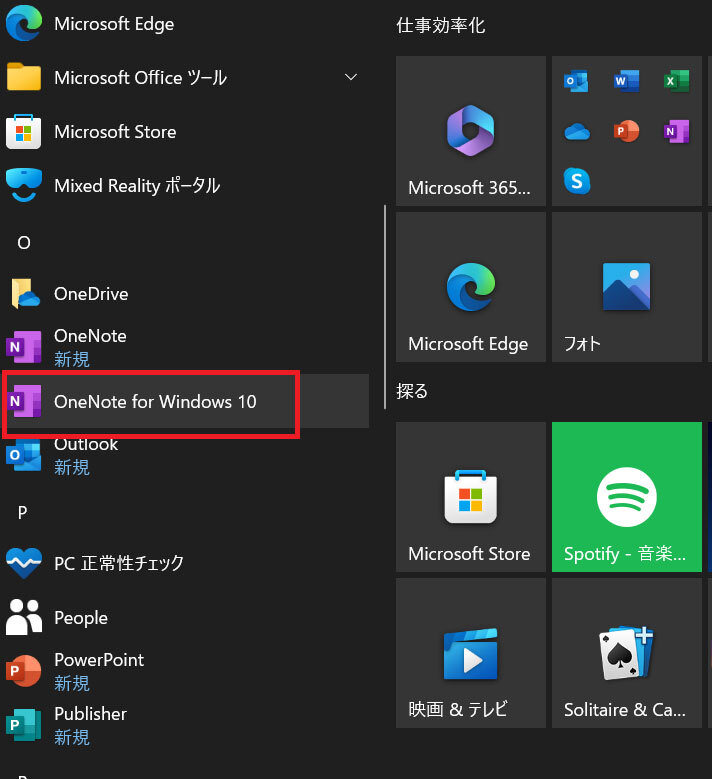Select the 探る tile group title
This screenshot has width=718, height=779.
pyautogui.click(x=413, y=391)
